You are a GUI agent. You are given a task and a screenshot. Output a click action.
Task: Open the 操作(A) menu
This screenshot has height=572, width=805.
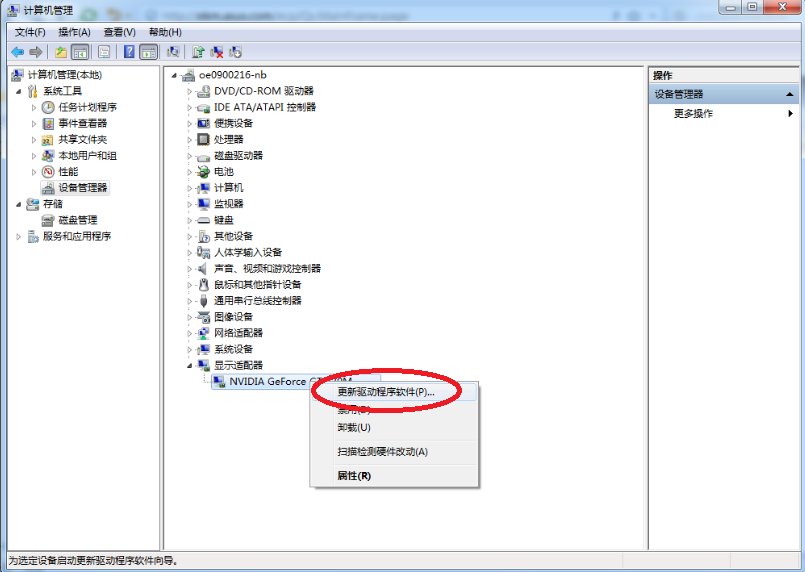point(74,32)
